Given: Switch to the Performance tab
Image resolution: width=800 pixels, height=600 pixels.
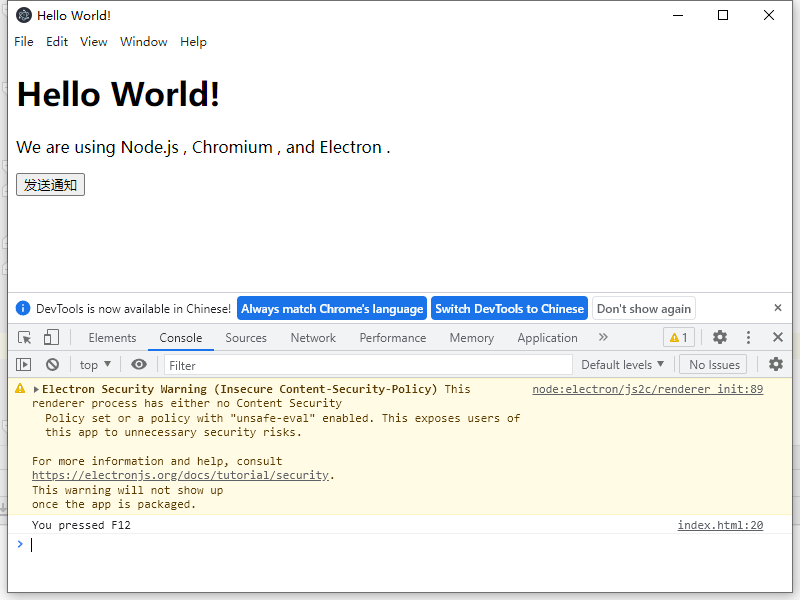Looking at the screenshot, I should (392, 338).
